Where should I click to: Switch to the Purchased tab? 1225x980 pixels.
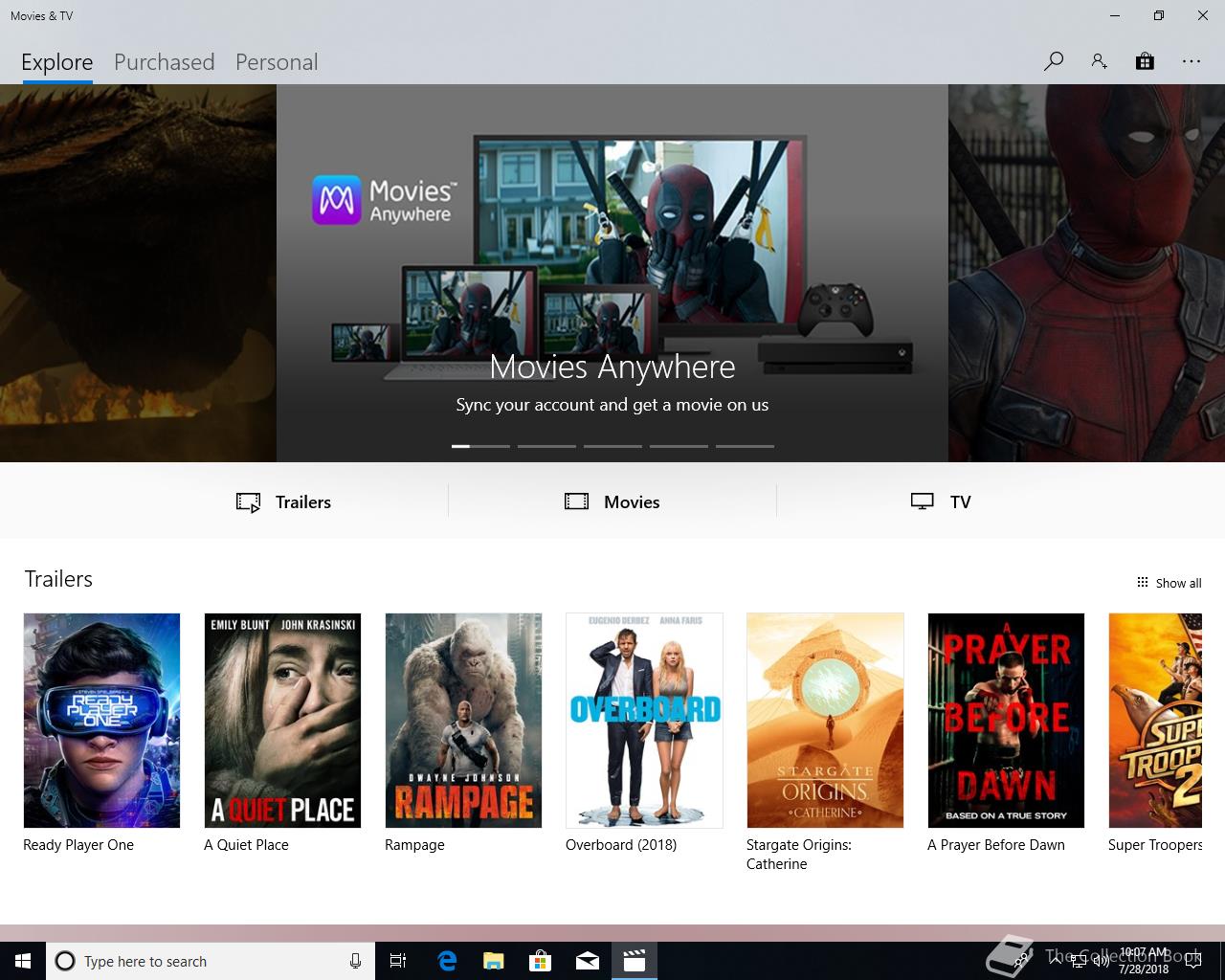point(164,62)
